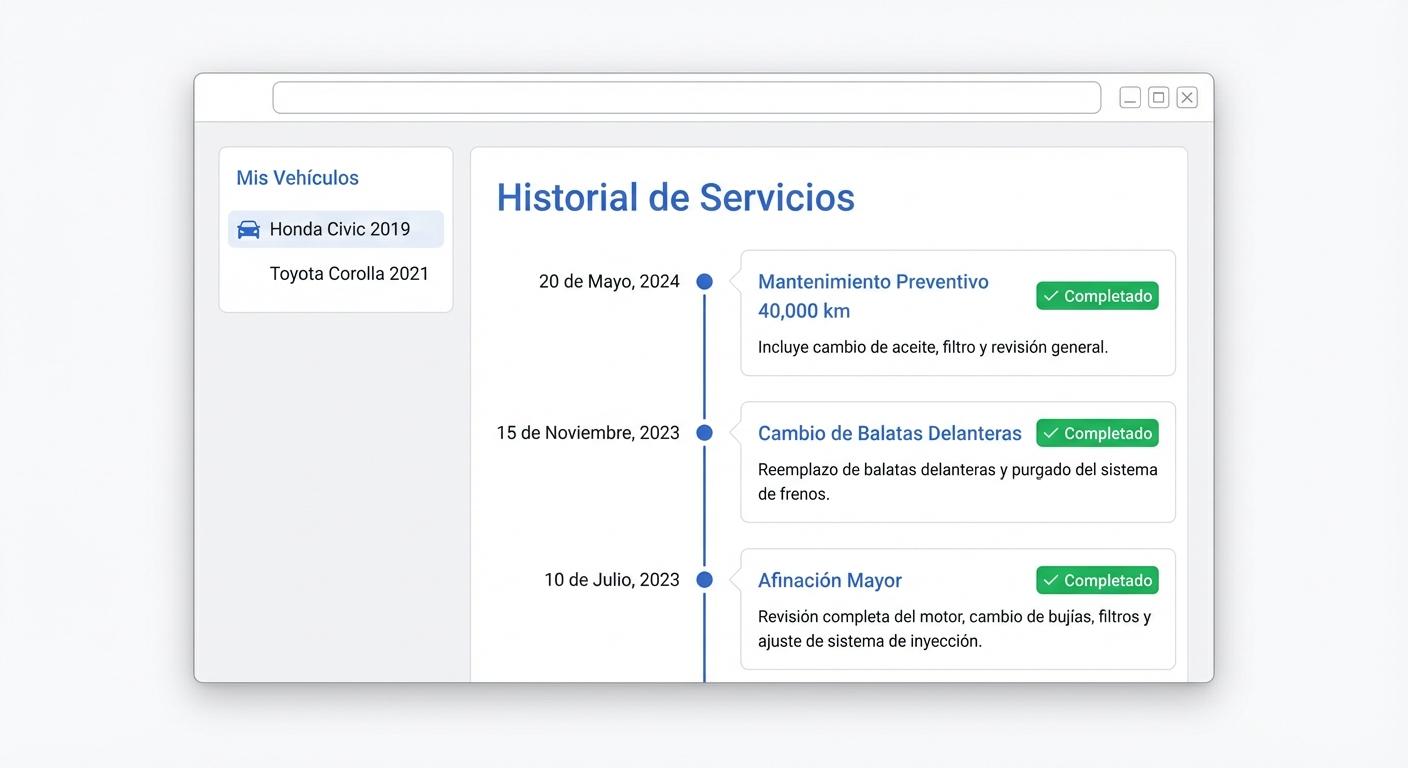
Task: Select the timeline dot for 10 de Julio, 2023
Action: tap(704, 579)
